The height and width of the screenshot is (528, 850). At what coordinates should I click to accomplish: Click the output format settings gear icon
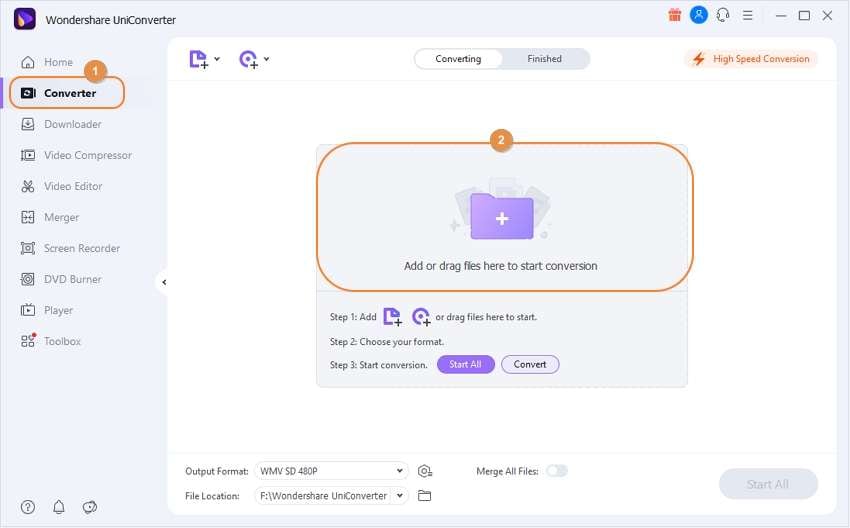click(425, 472)
